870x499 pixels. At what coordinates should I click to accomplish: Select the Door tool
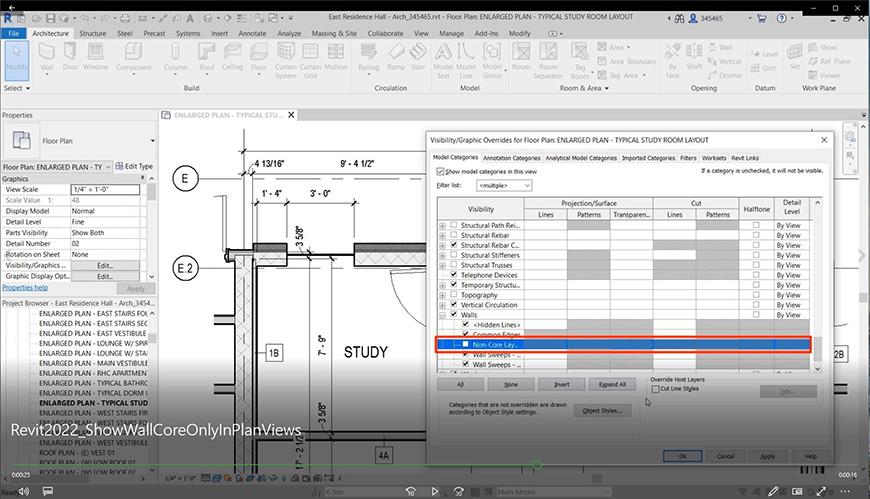coord(70,58)
